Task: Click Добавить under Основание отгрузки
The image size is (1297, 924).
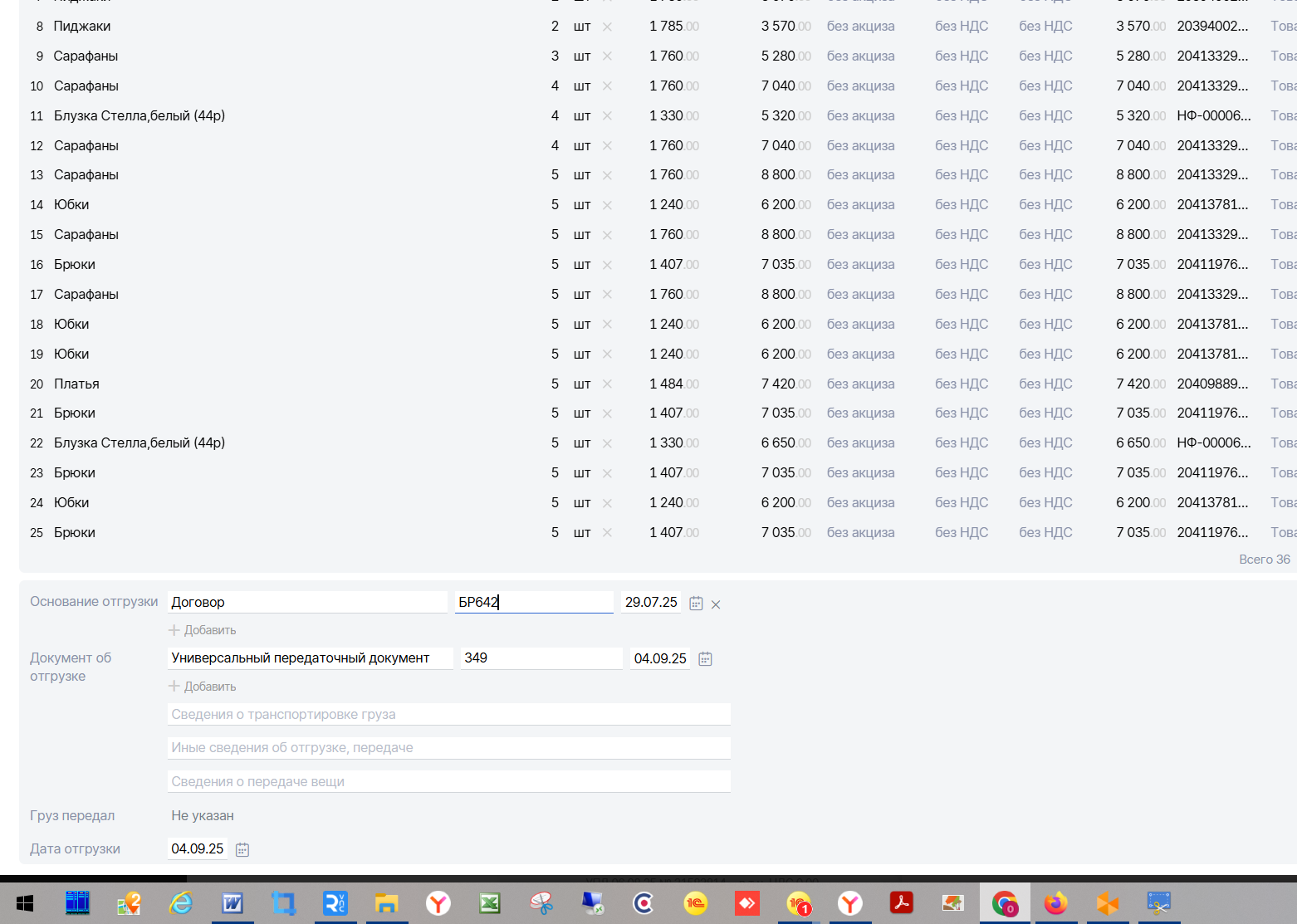Action: pyautogui.click(x=203, y=630)
